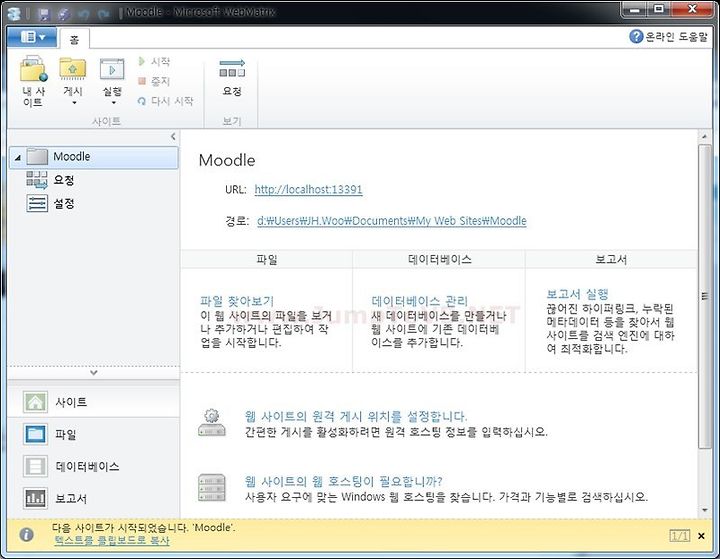Click the 다시 시작 (Restart) command
Viewport: 720px width, 559px height.
coord(165,101)
